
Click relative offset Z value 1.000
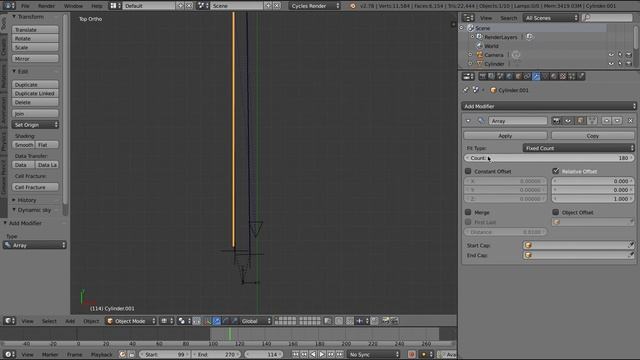593,199
